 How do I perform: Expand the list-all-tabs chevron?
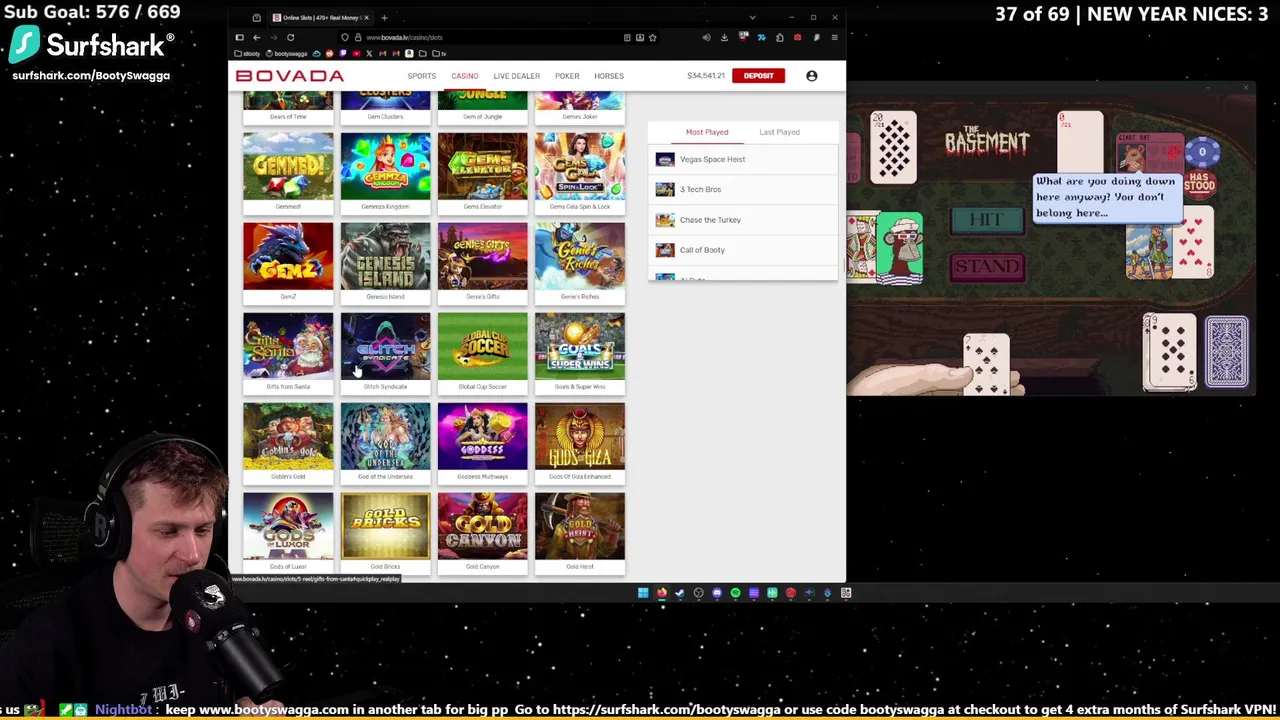752,17
